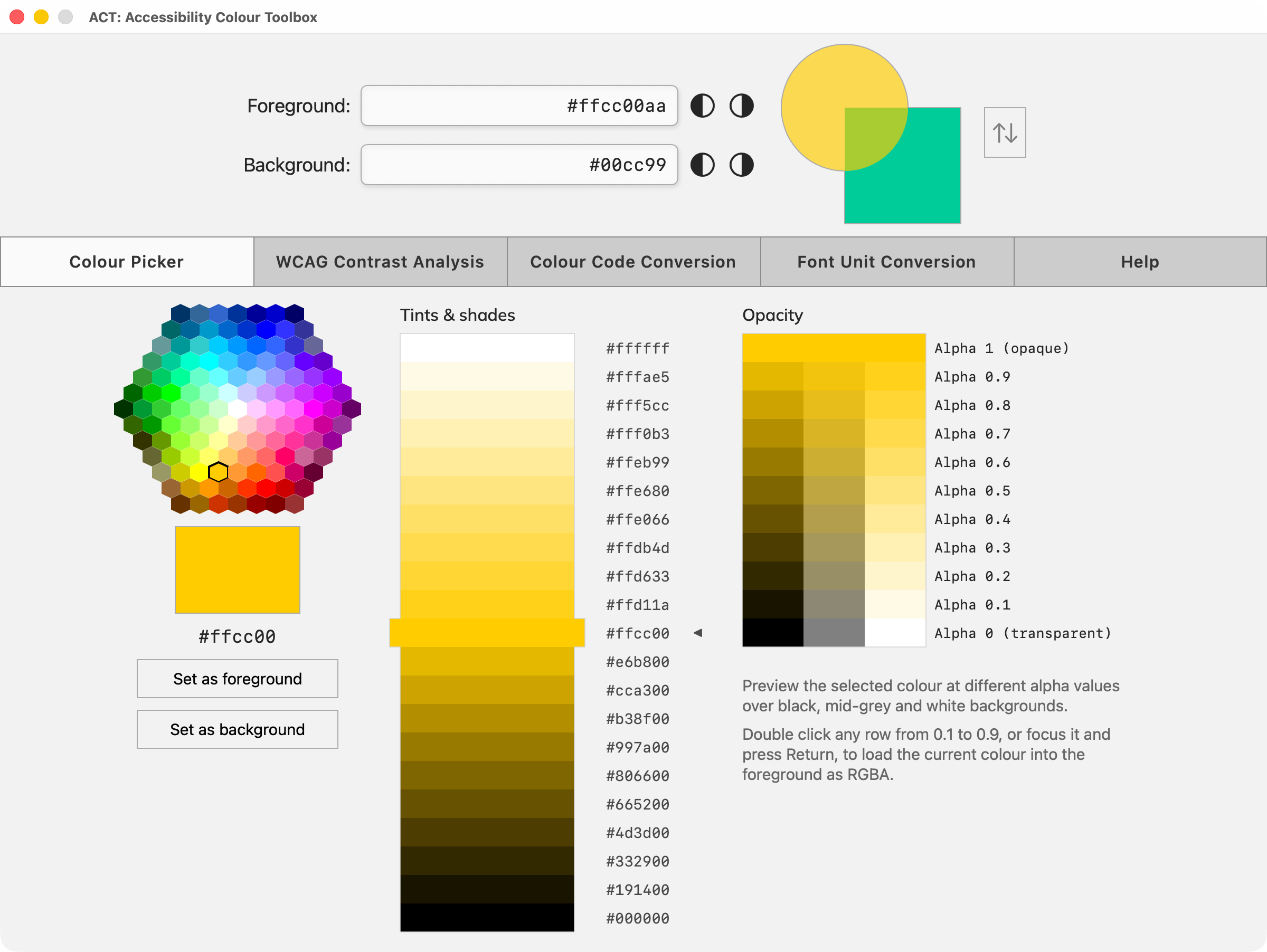Choose the #fff0b3 tint
The image size is (1267, 952).
(x=487, y=433)
